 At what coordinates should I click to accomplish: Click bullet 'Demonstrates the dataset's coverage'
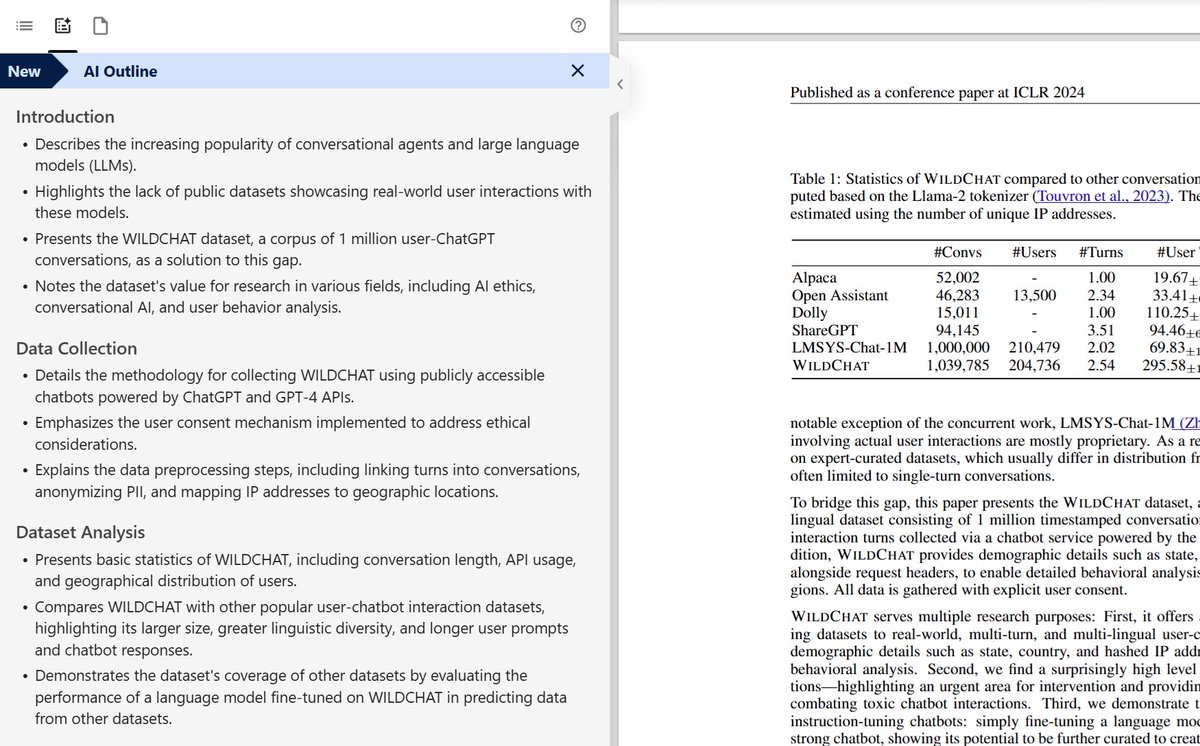click(x=300, y=697)
